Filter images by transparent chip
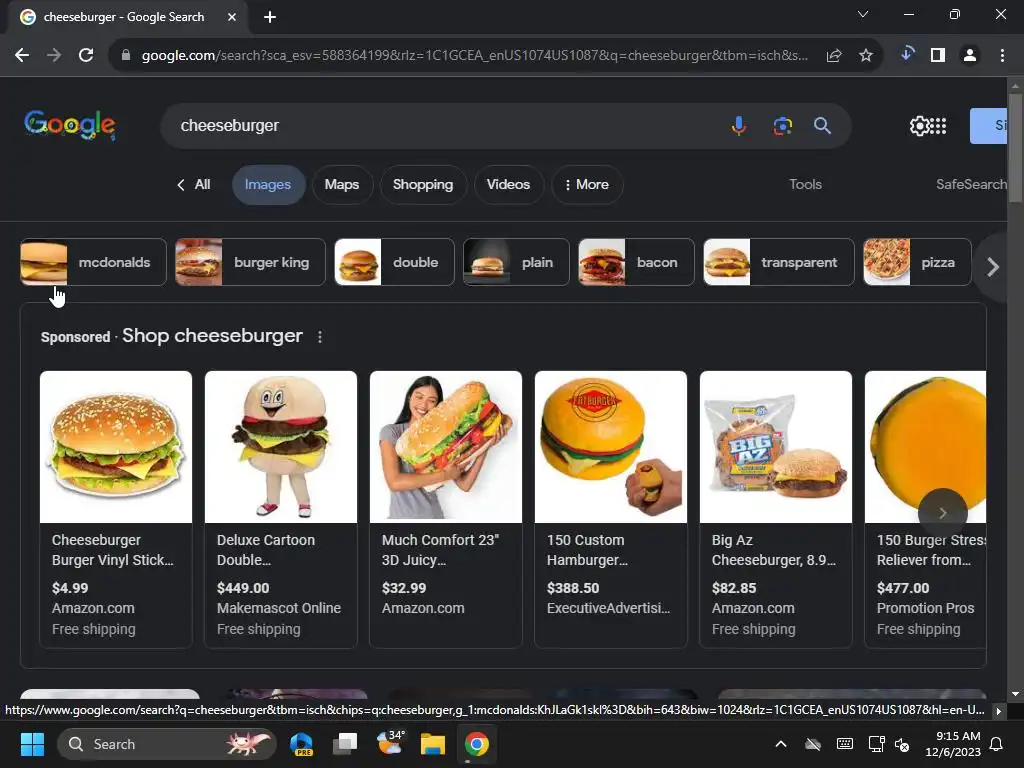The width and height of the screenshot is (1024, 768). (x=778, y=263)
